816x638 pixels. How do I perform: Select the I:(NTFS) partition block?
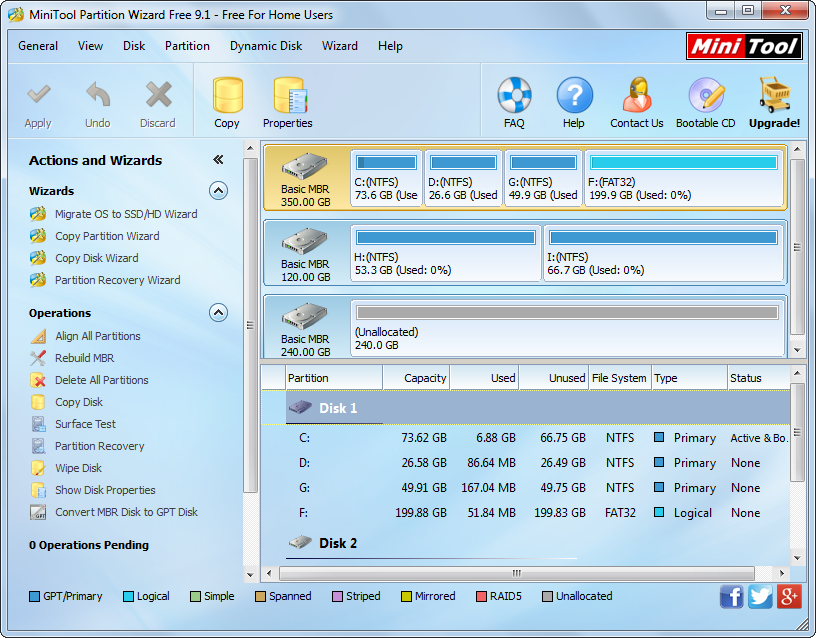click(664, 253)
